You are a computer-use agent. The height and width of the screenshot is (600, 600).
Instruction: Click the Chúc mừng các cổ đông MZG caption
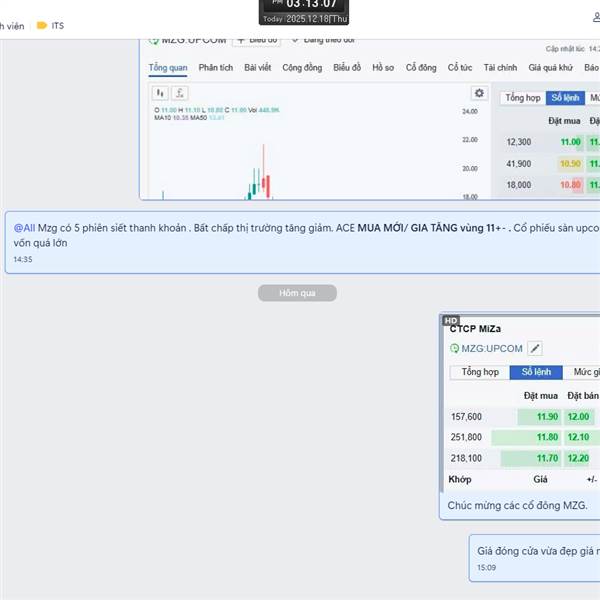click(517, 505)
